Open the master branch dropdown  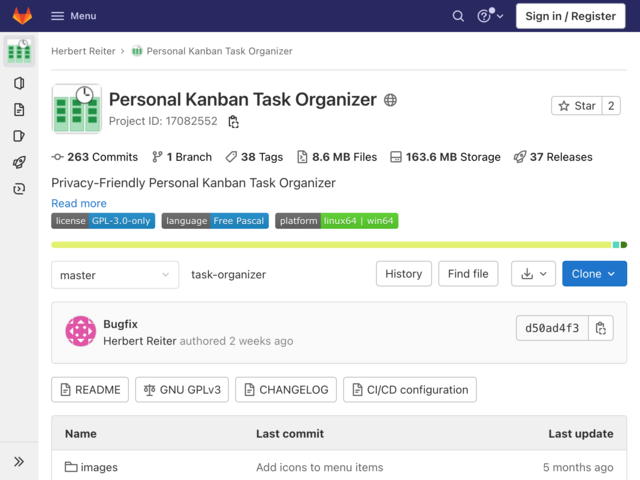click(115, 275)
